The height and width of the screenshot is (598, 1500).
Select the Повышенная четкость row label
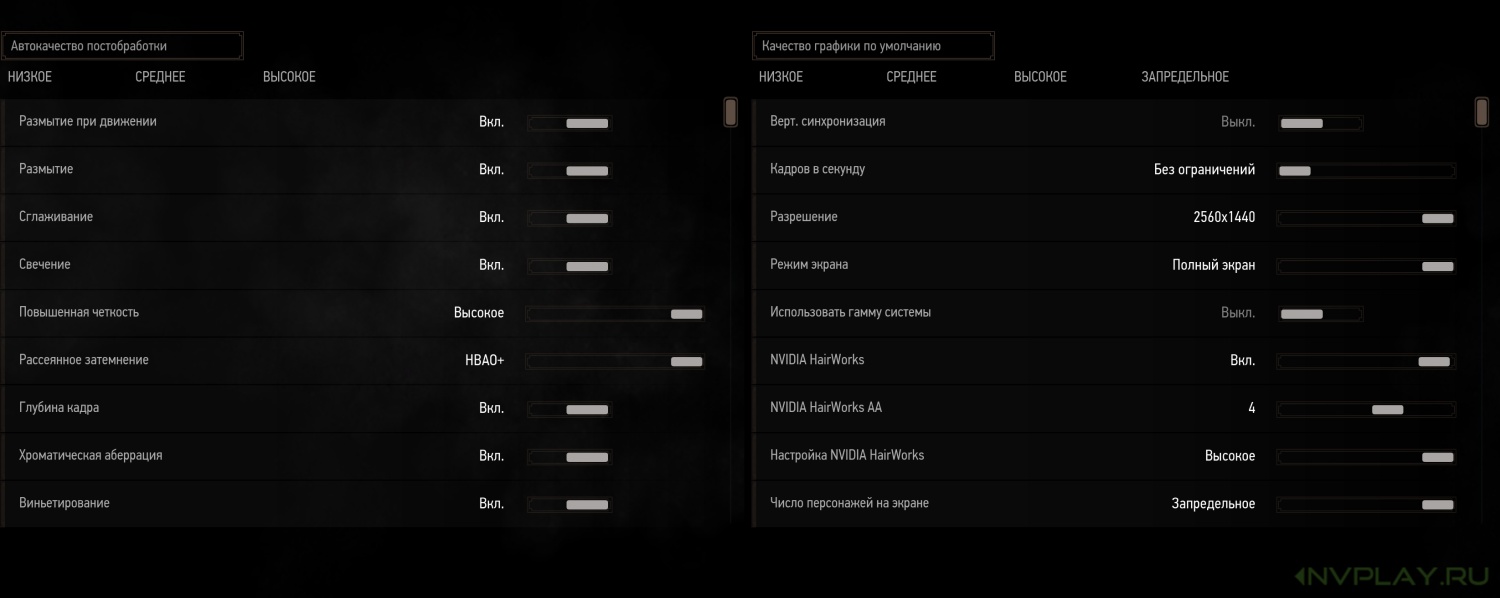[79, 312]
